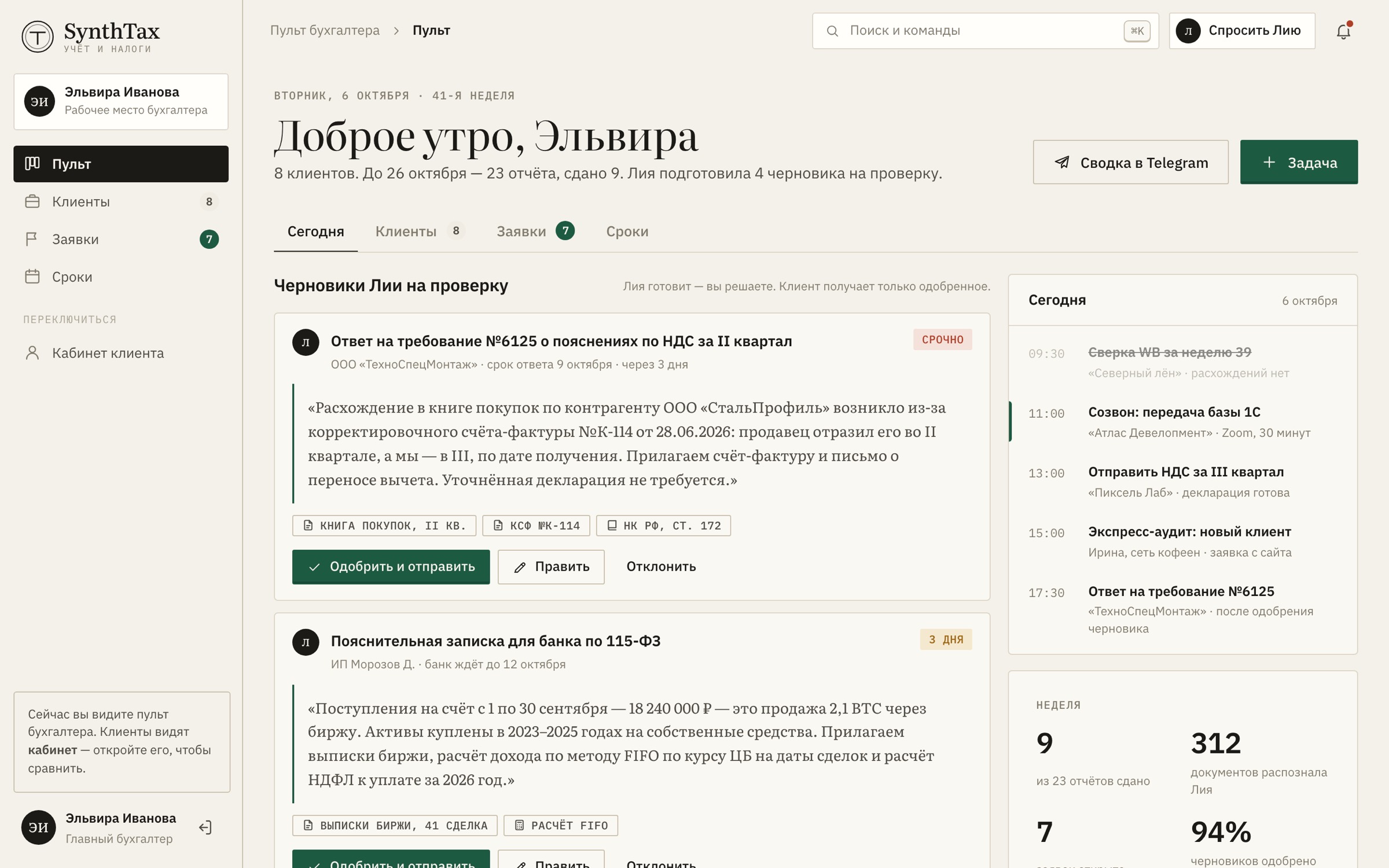Click the search magnifier icon

point(832,31)
